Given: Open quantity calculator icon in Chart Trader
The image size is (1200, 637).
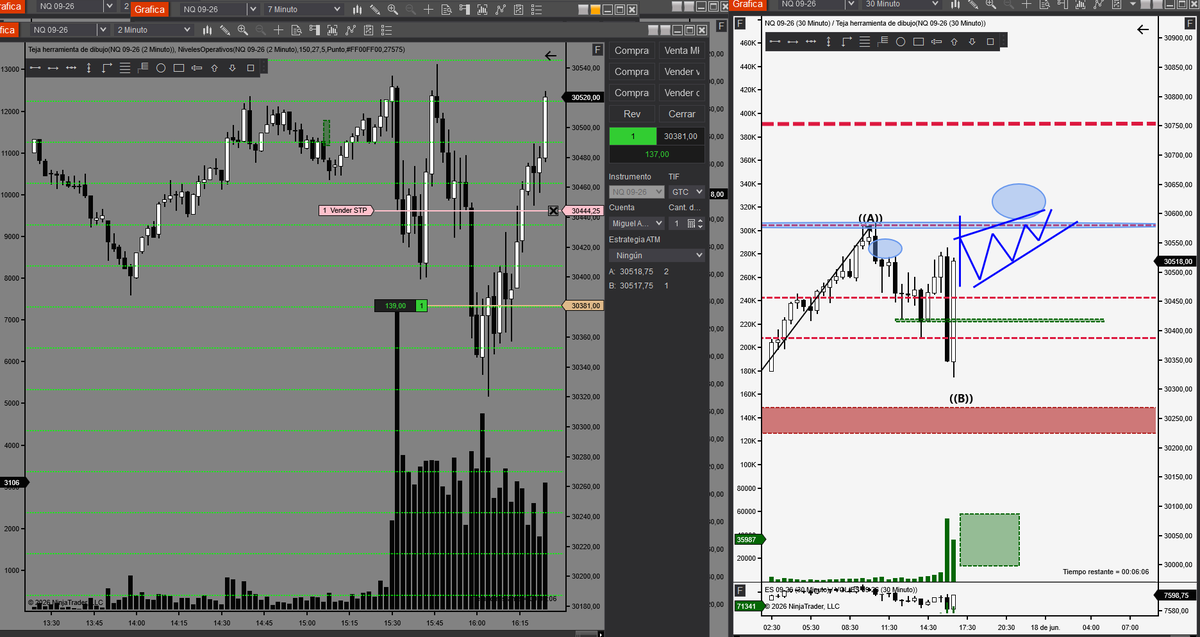Looking at the screenshot, I should (689, 223).
